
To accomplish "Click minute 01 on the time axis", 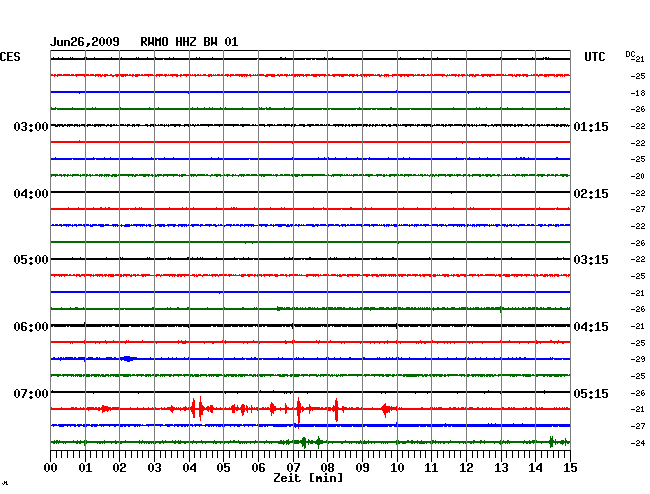I will pos(85,467).
